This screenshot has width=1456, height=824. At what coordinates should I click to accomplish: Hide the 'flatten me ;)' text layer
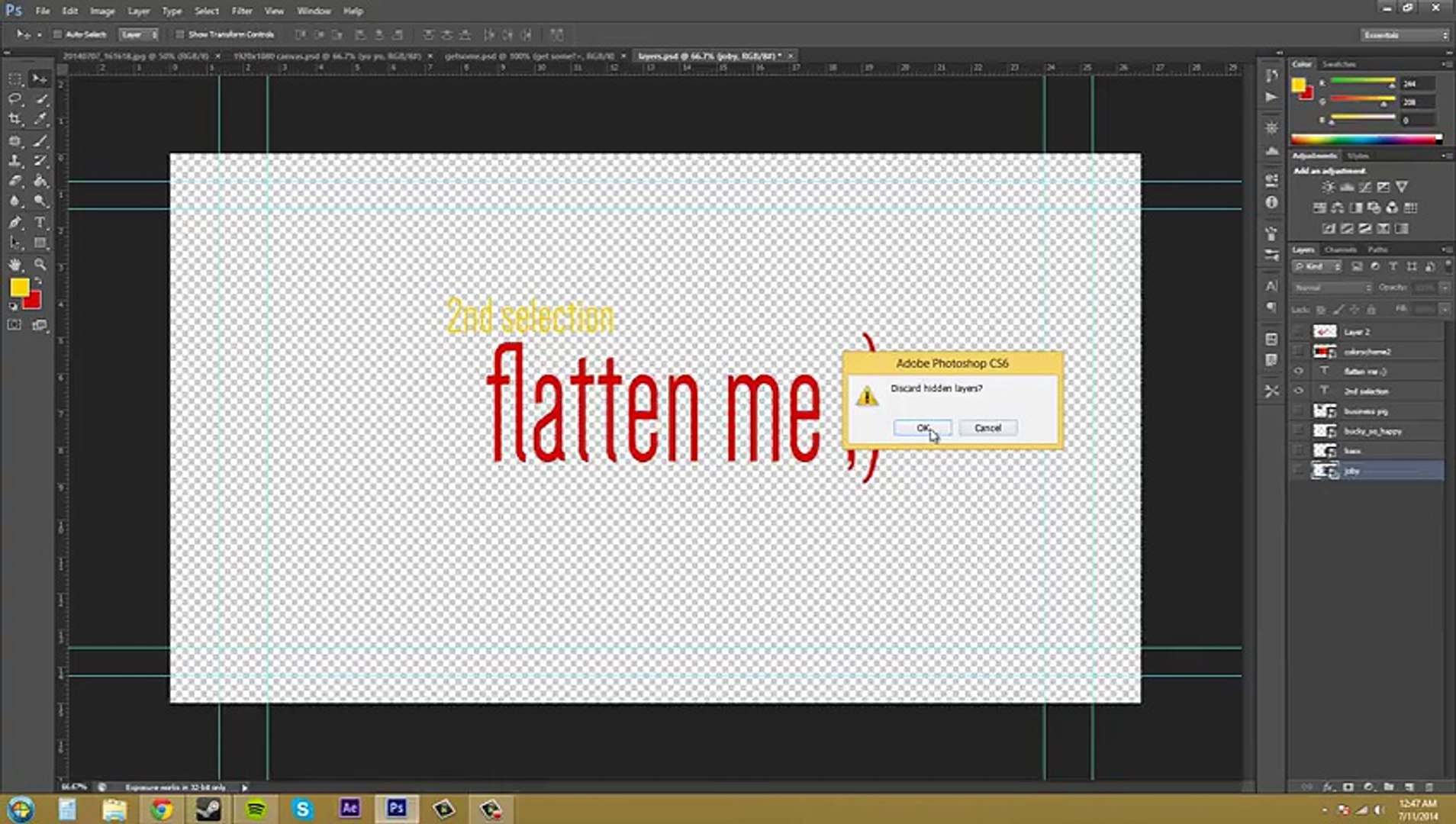1298,372
